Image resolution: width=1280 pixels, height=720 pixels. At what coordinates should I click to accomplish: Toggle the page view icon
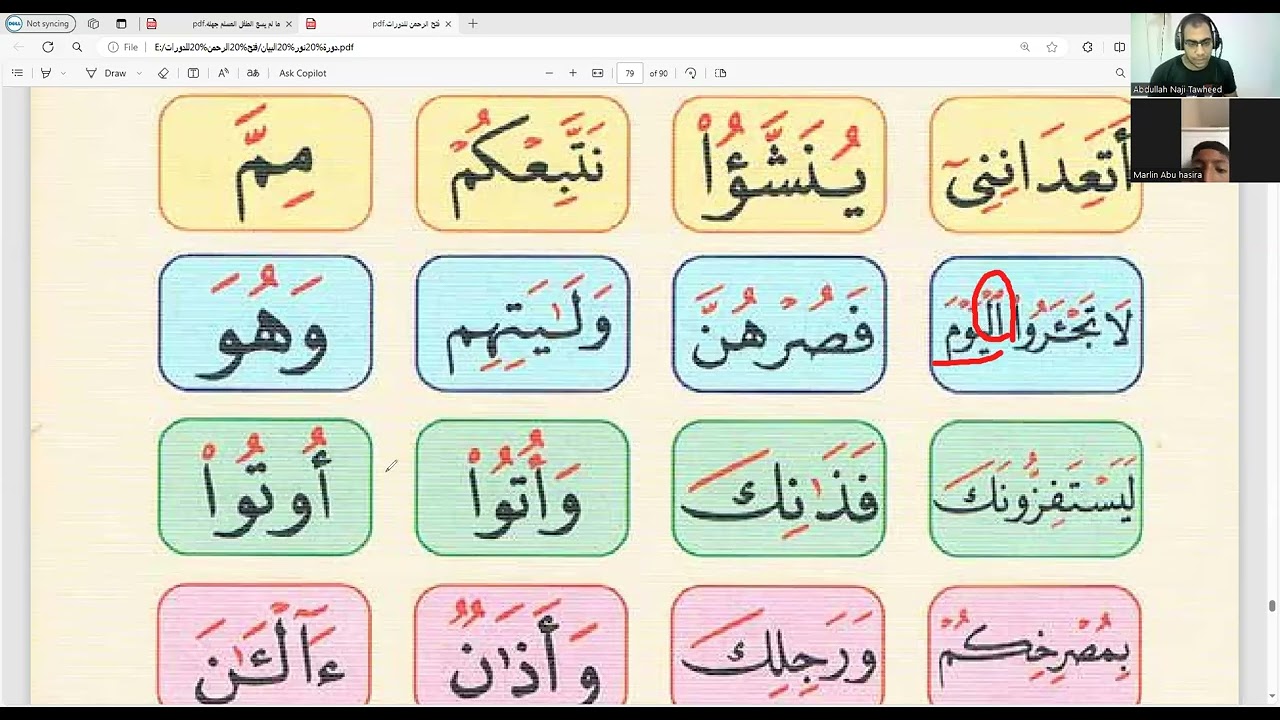coord(721,73)
